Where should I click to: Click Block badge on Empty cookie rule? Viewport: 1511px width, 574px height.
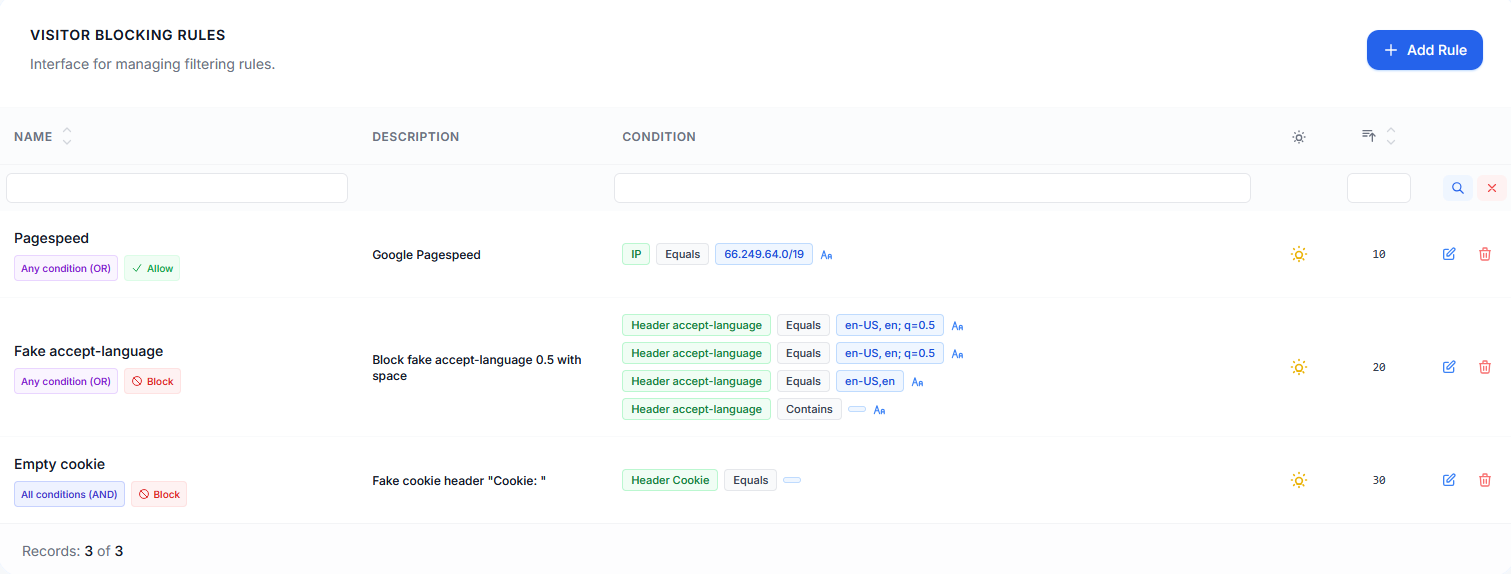click(159, 494)
